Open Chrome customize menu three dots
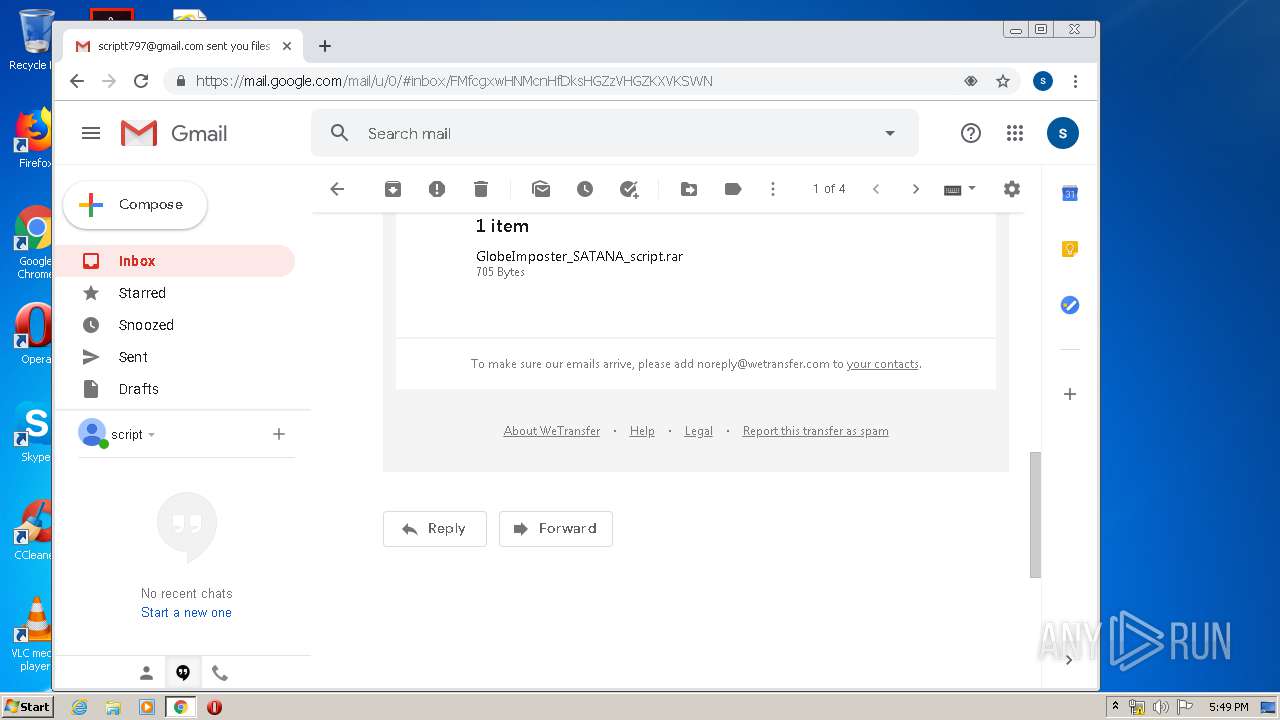Image resolution: width=1280 pixels, height=720 pixels. [1075, 81]
